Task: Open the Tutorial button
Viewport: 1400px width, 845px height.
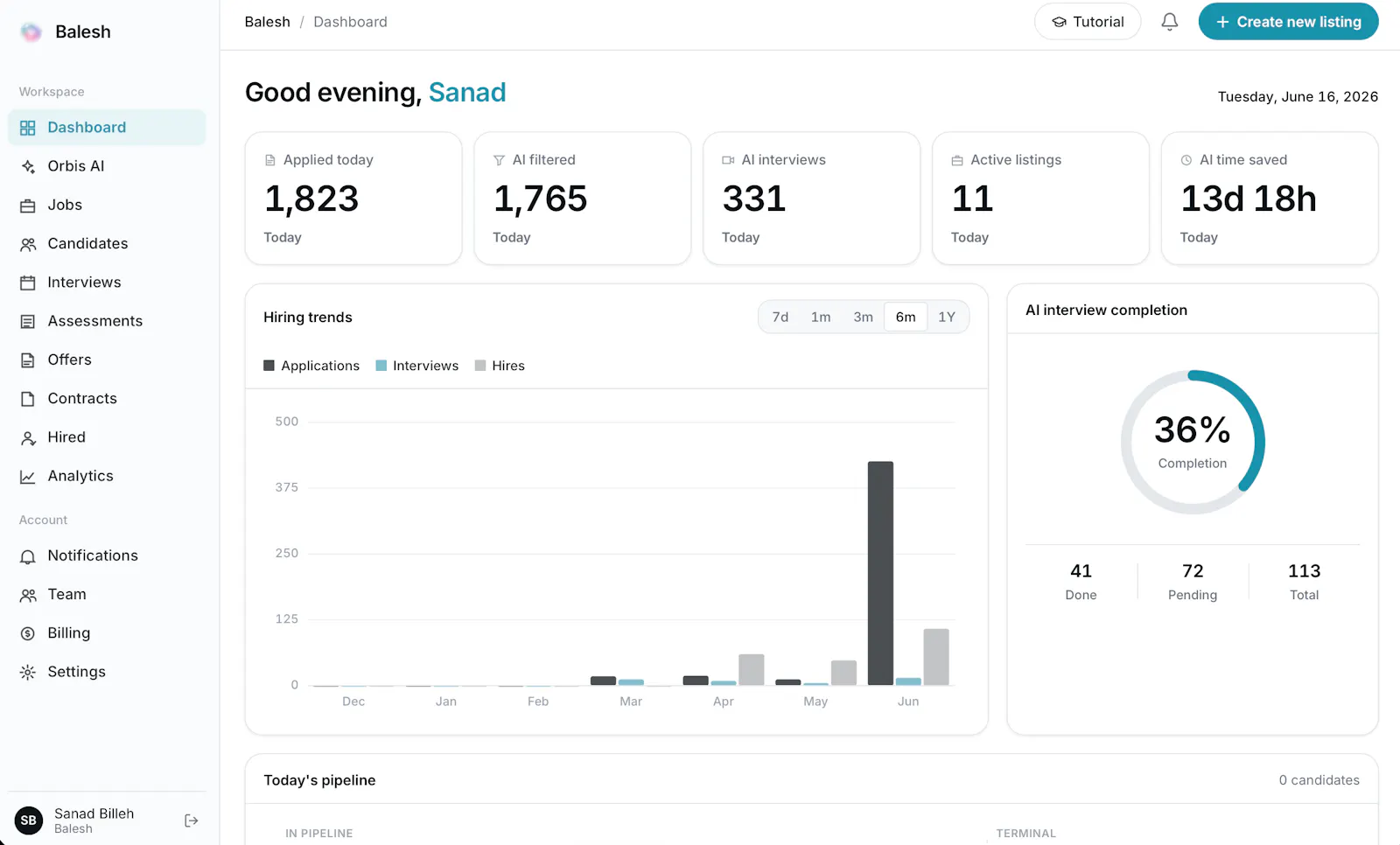Action: [1088, 22]
